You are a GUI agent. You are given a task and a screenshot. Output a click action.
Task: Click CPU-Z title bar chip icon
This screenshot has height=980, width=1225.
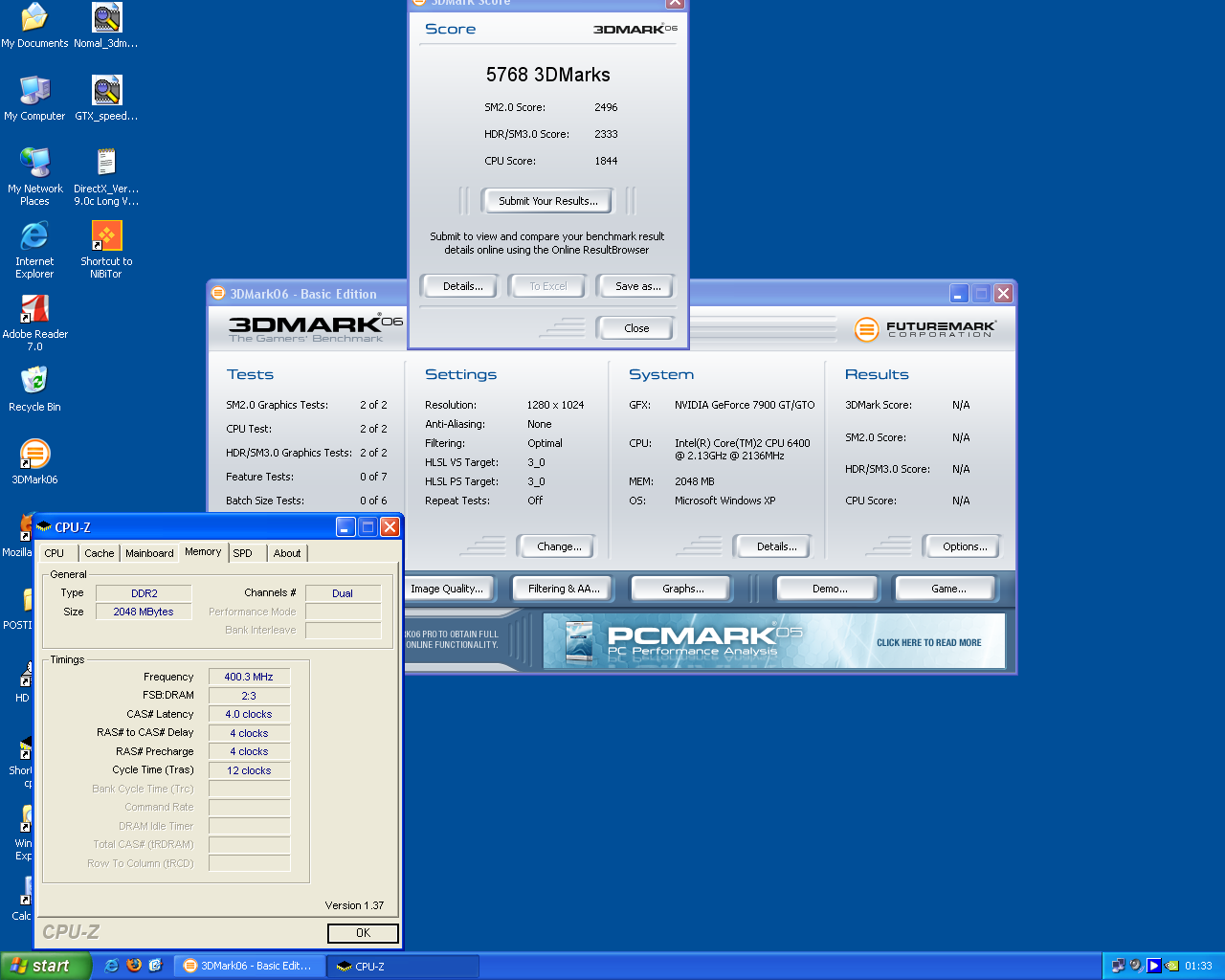click(43, 527)
